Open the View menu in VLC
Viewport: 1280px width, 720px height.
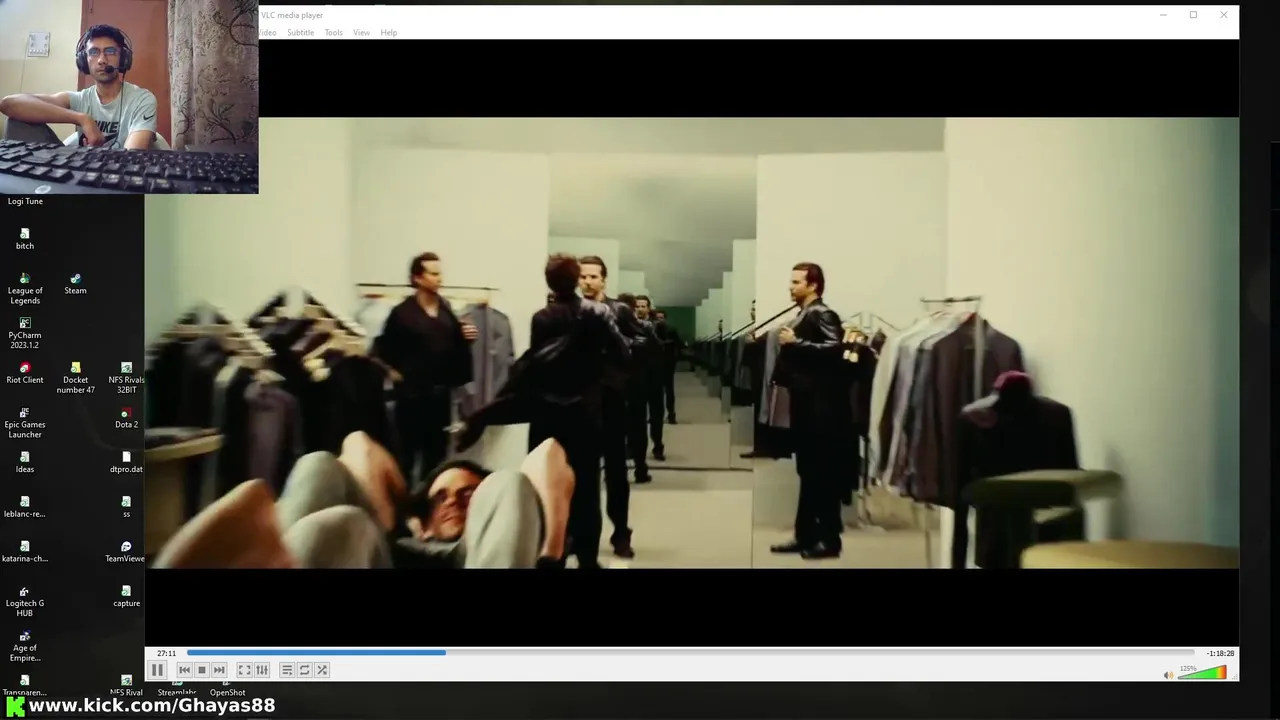tap(361, 33)
